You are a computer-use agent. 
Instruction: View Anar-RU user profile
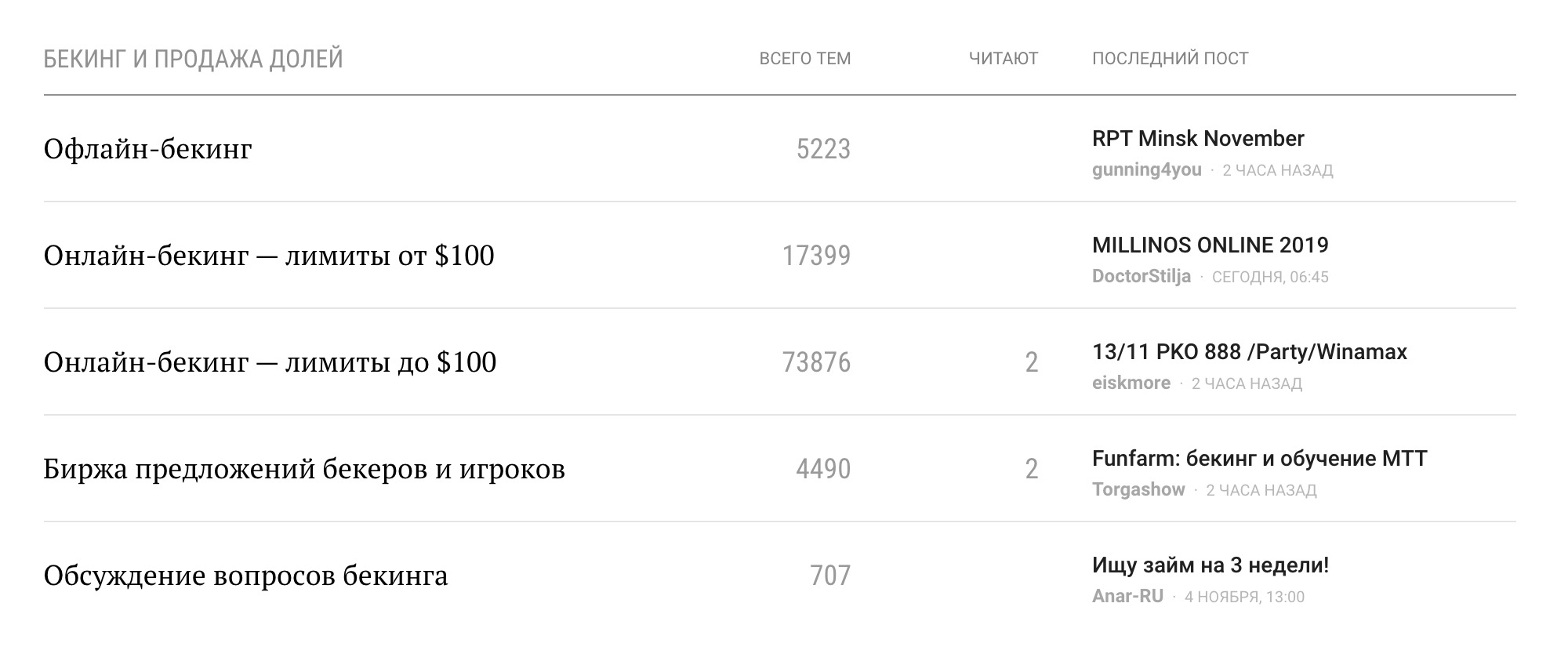(x=1127, y=596)
